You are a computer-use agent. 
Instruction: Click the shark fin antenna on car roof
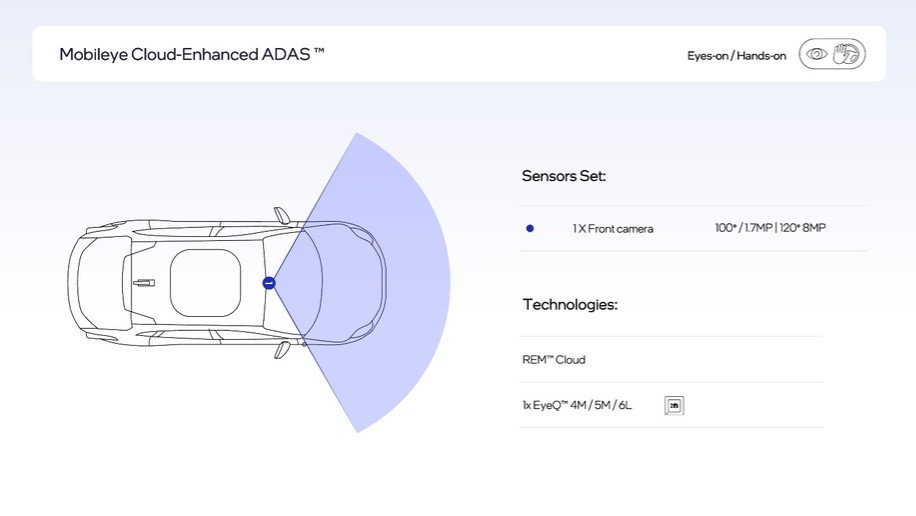click(x=144, y=283)
